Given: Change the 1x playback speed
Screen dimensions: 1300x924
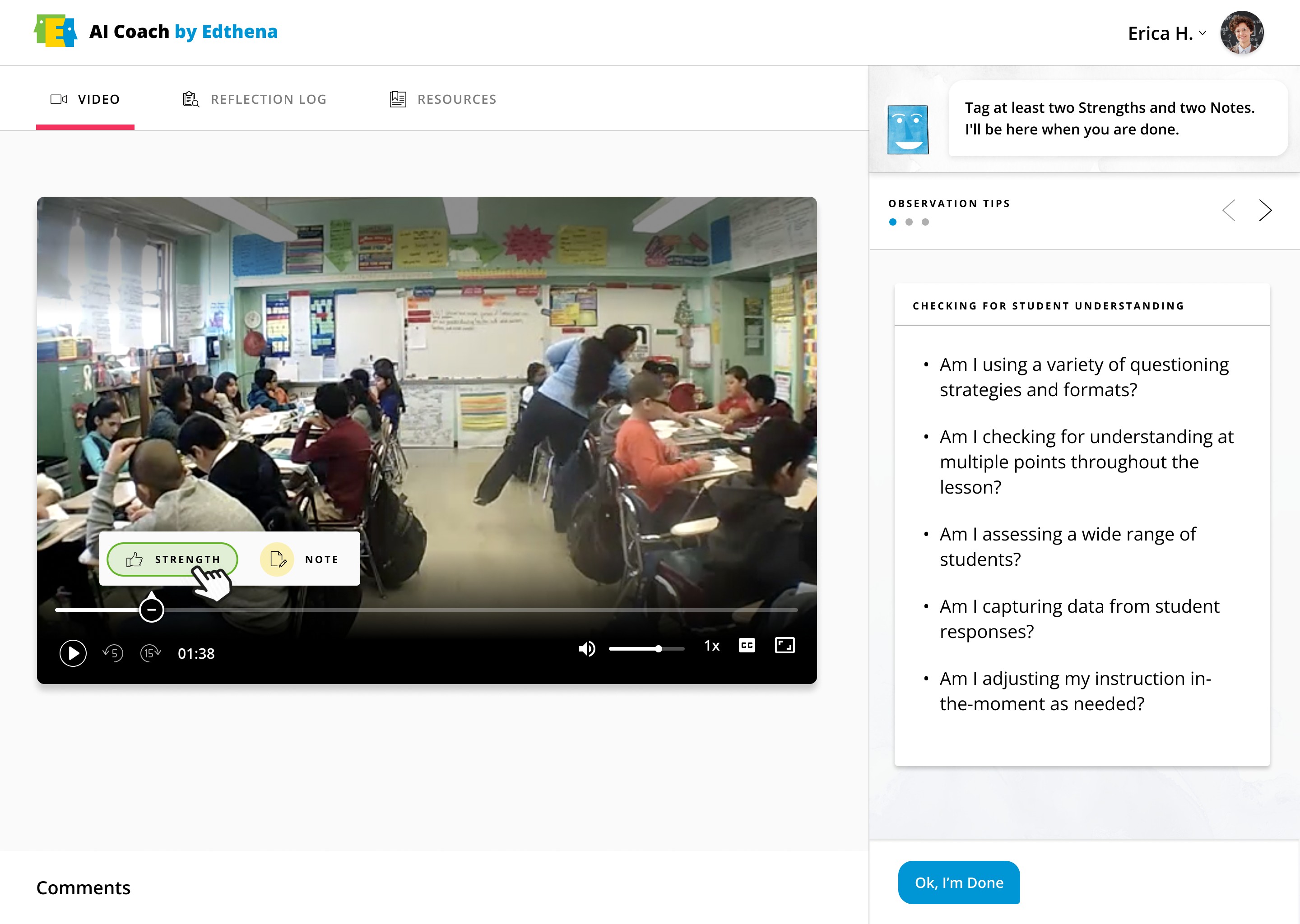Looking at the screenshot, I should [711, 646].
